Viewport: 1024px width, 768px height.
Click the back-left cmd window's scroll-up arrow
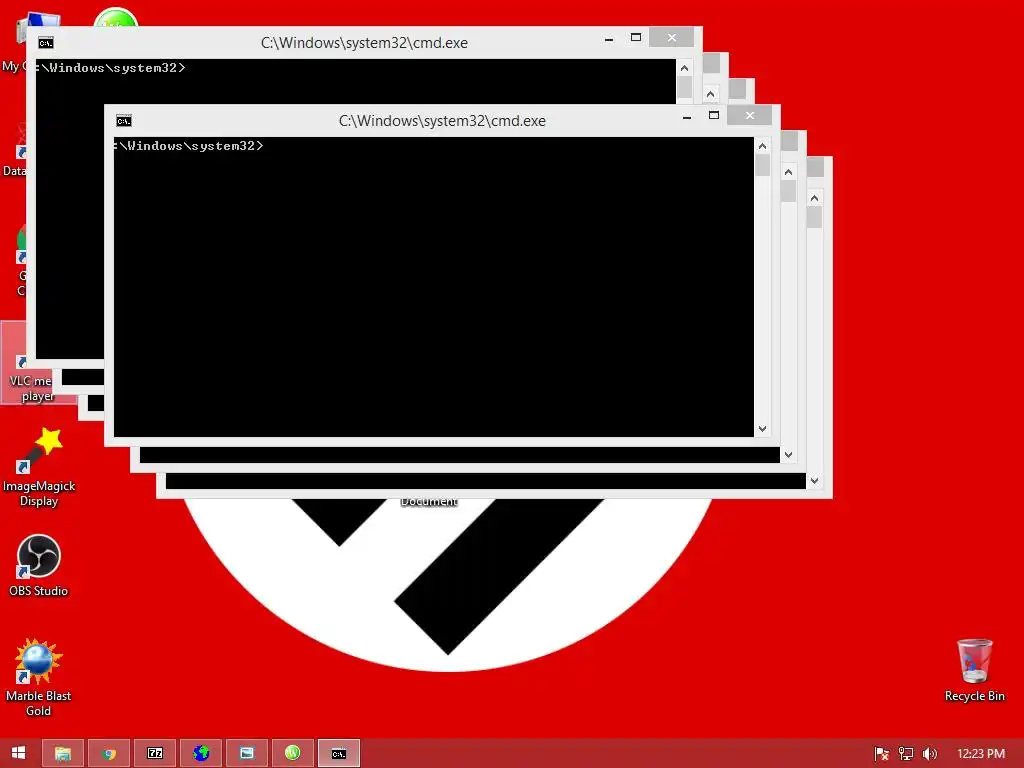684,68
